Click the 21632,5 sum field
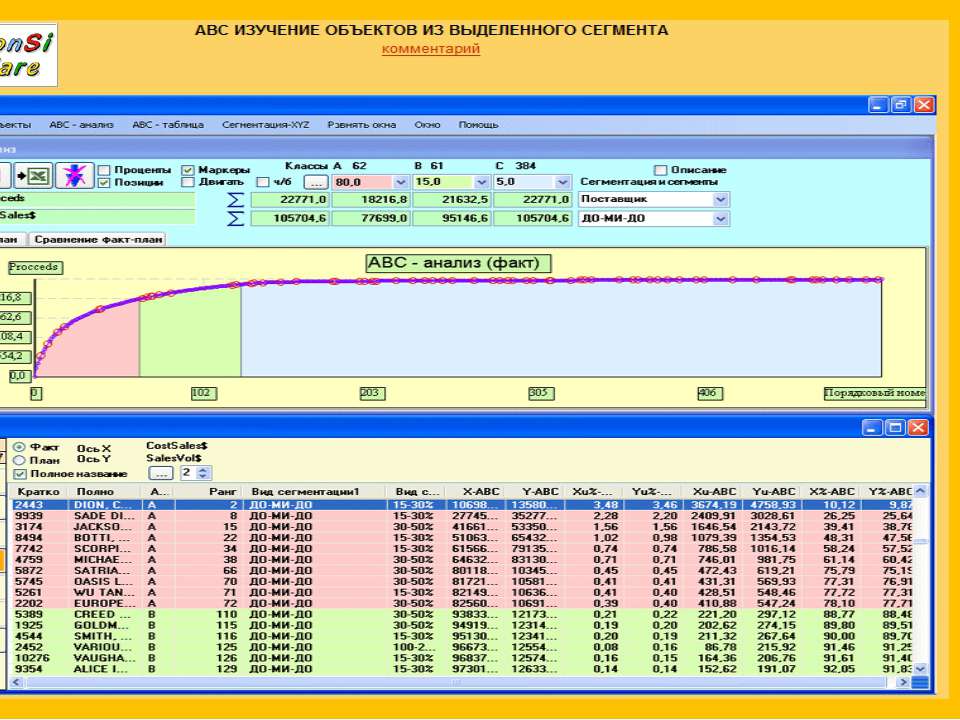960x720 pixels. click(x=451, y=200)
